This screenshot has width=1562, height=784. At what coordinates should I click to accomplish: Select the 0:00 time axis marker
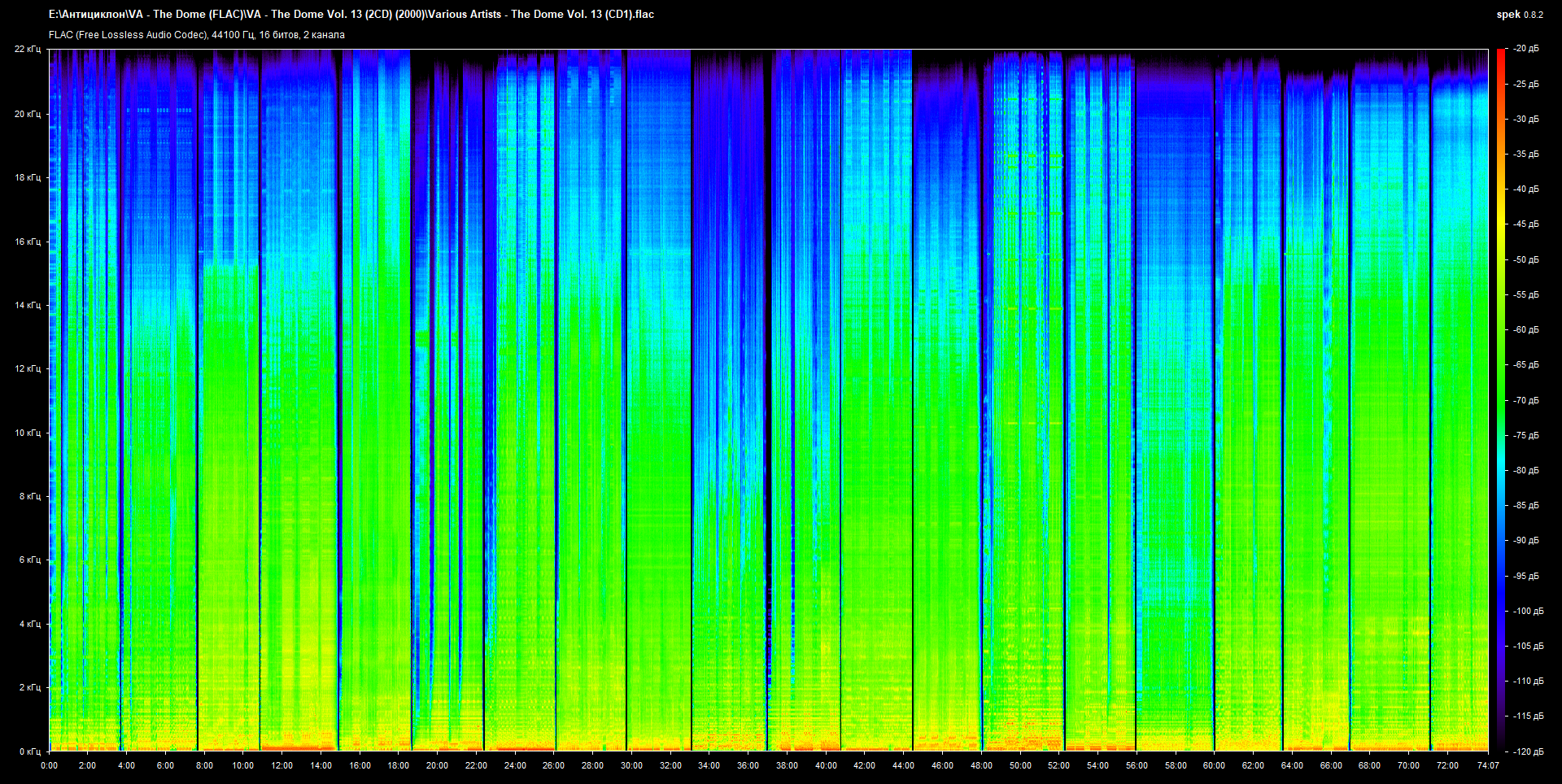49,765
